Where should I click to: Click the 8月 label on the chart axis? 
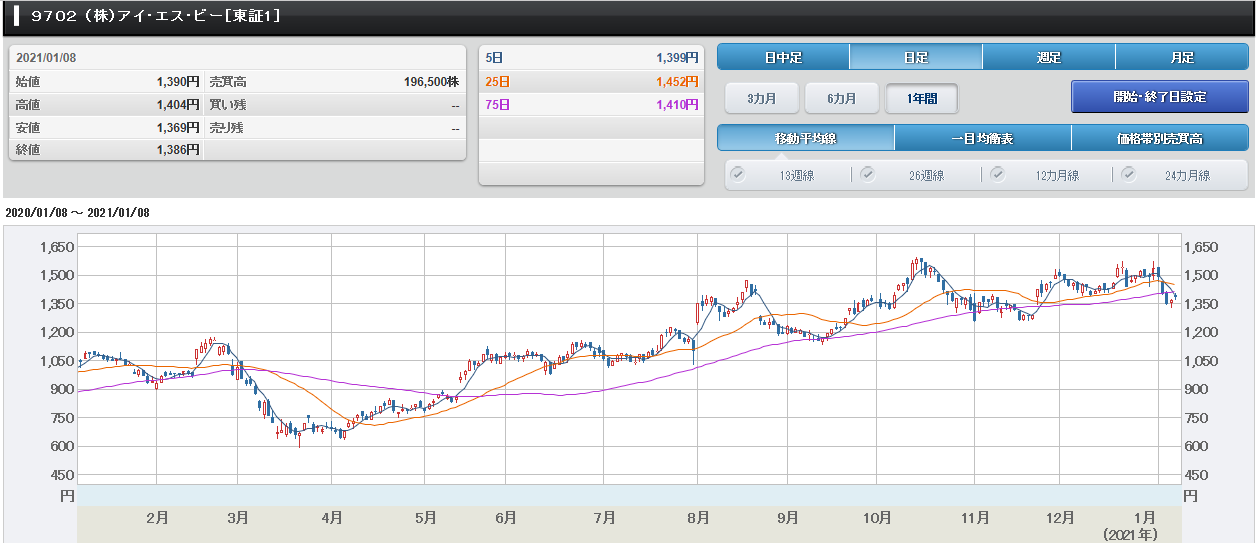[698, 518]
